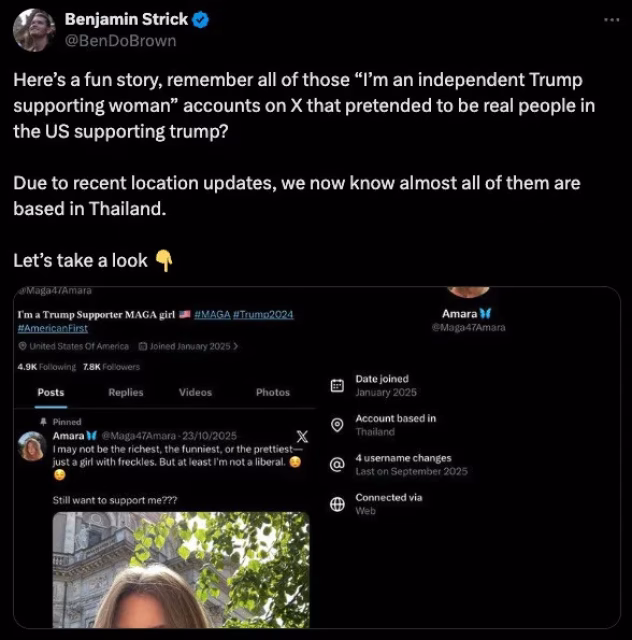Open the @BenDoBrown handle link
This screenshot has height=640, width=632.
coord(120,41)
